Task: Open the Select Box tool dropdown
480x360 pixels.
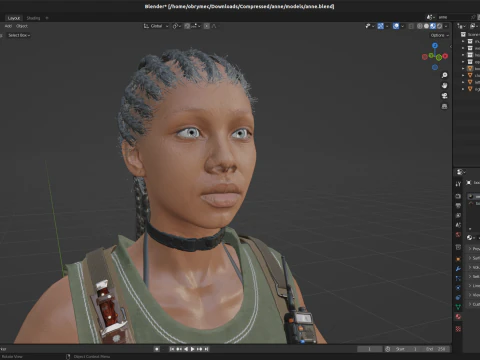Action: [x=19, y=35]
